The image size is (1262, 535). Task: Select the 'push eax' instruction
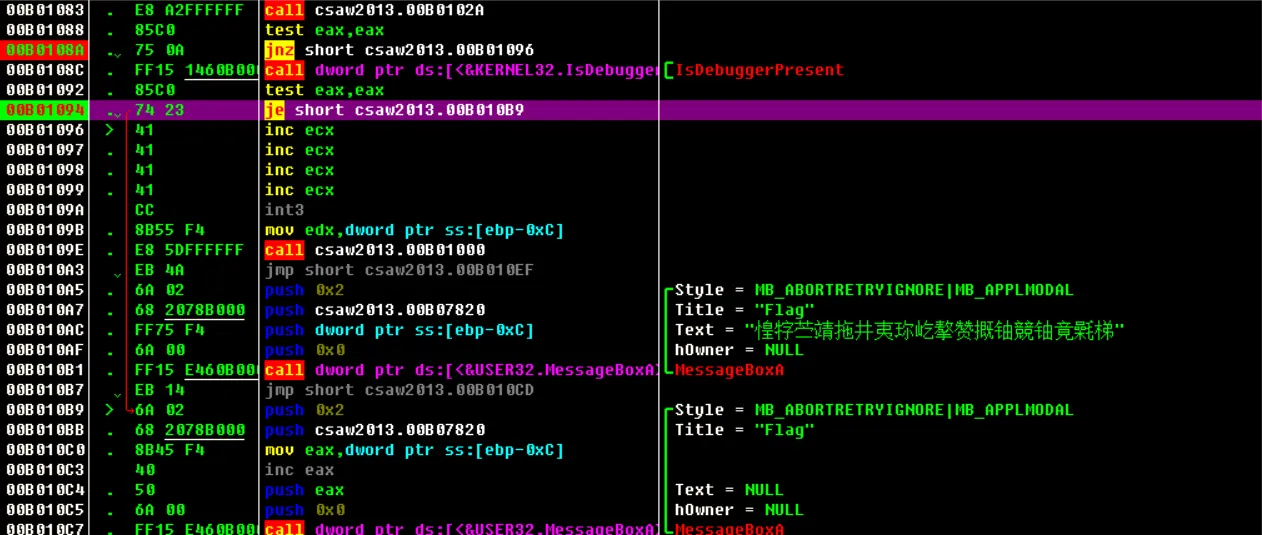click(304, 490)
